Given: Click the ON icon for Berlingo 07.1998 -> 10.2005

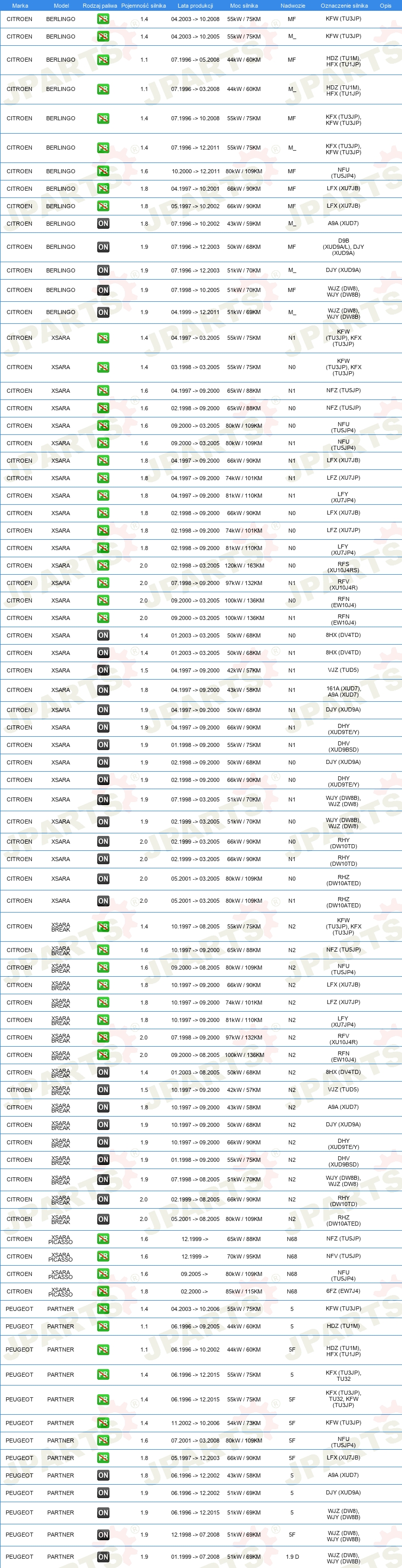Looking at the screenshot, I should click(x=103, y=290).
